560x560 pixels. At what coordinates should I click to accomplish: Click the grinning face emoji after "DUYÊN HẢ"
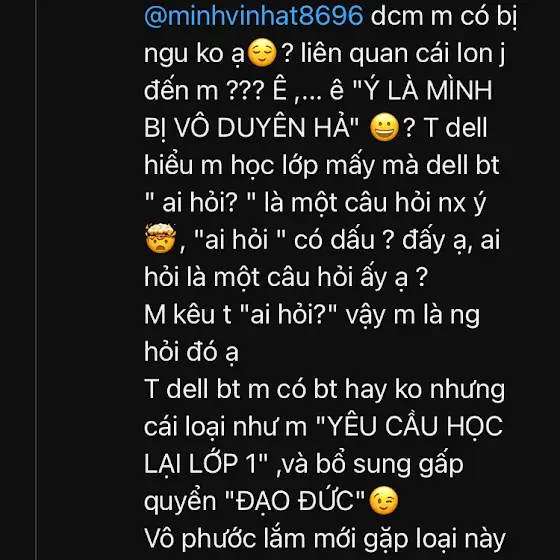point(384,127)
